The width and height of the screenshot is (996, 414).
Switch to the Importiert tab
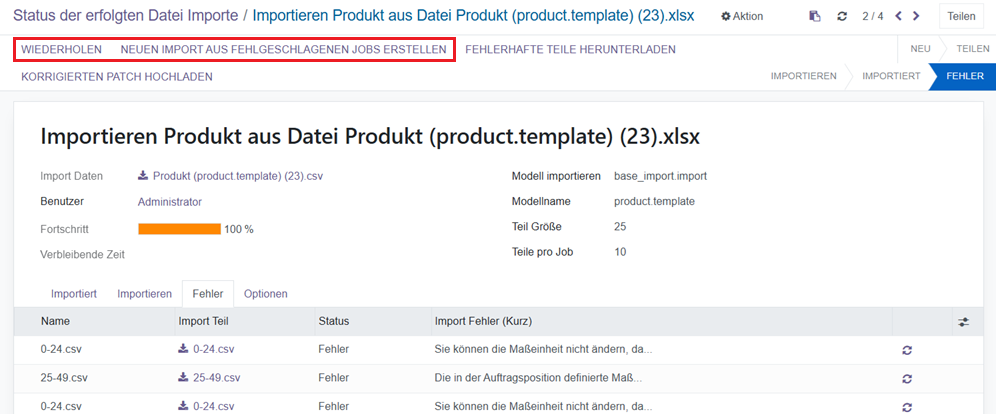[74, 294]
